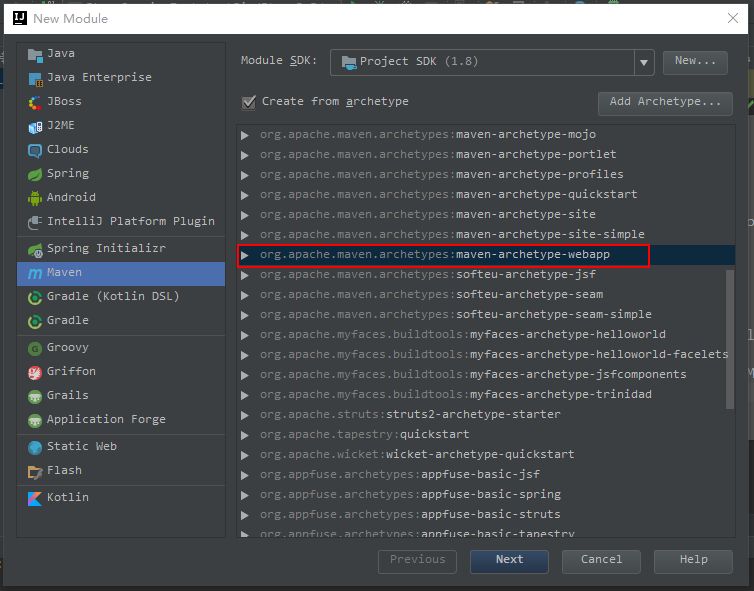Select Java Enterprise module type
The width and height of the screenshot is (754, 591).
pyautogui.click(x=121, y=77)
